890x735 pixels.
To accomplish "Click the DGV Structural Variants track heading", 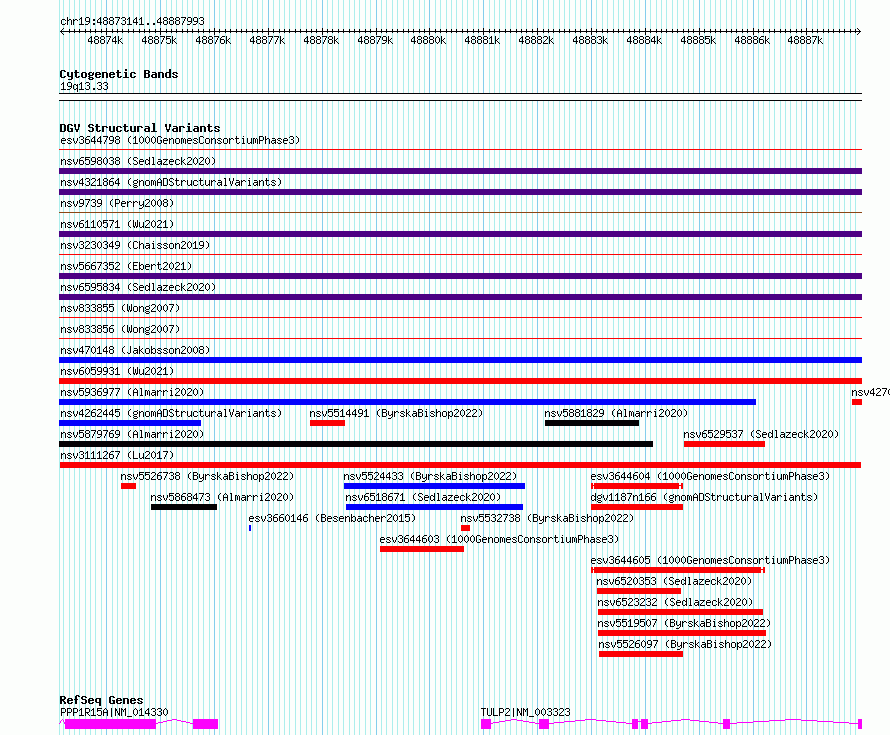I will 140,128.
